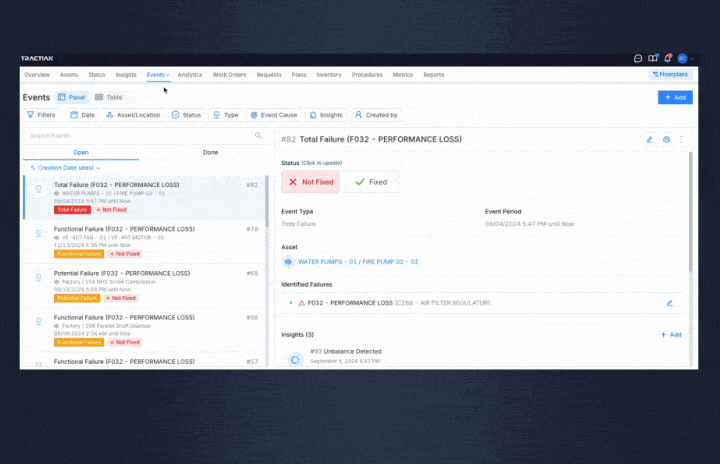Image resolution: width=720 pixels, height=464 pixels.
Task: Go to Reports tab
Action: (433, 75)
